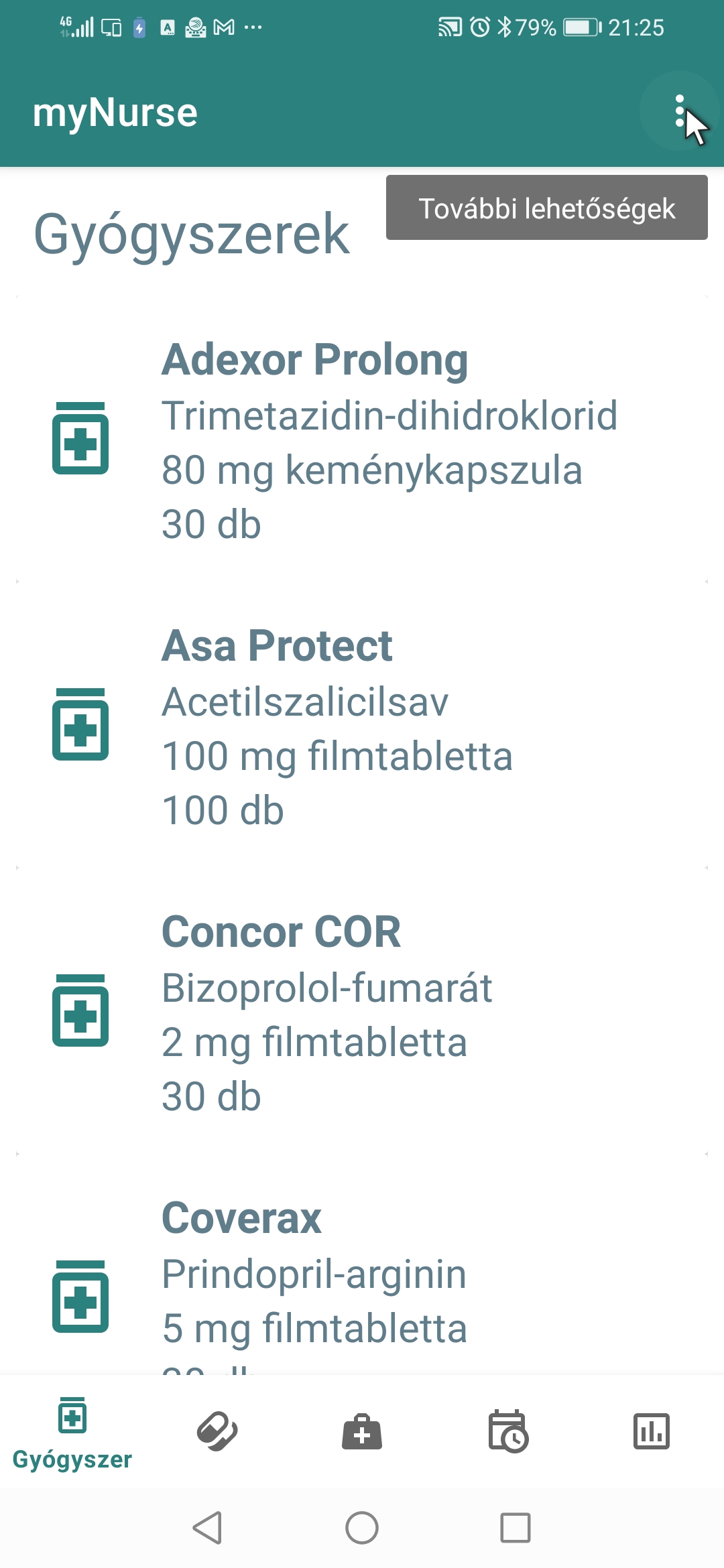This screenshot has width=724, height=1568.
Task: Tap the További lehetőségek tooltip
Action: pyautogui.click(x=546, y=208)
